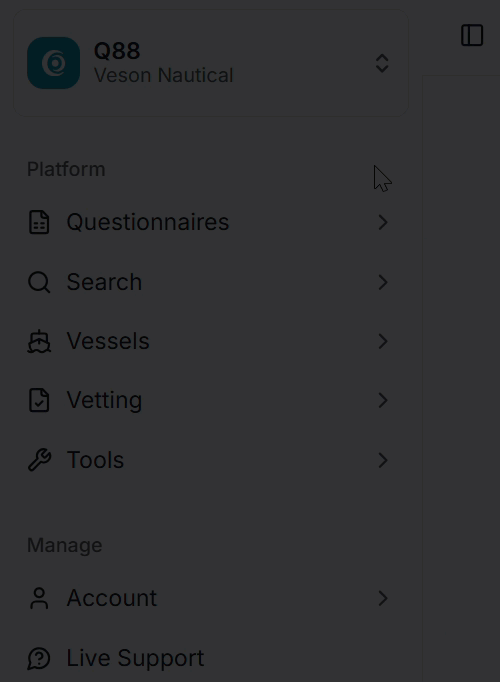Click the Vessels ship icon
Image resolution: width=500 pixels, height=682 pixels.
(39, 341)
